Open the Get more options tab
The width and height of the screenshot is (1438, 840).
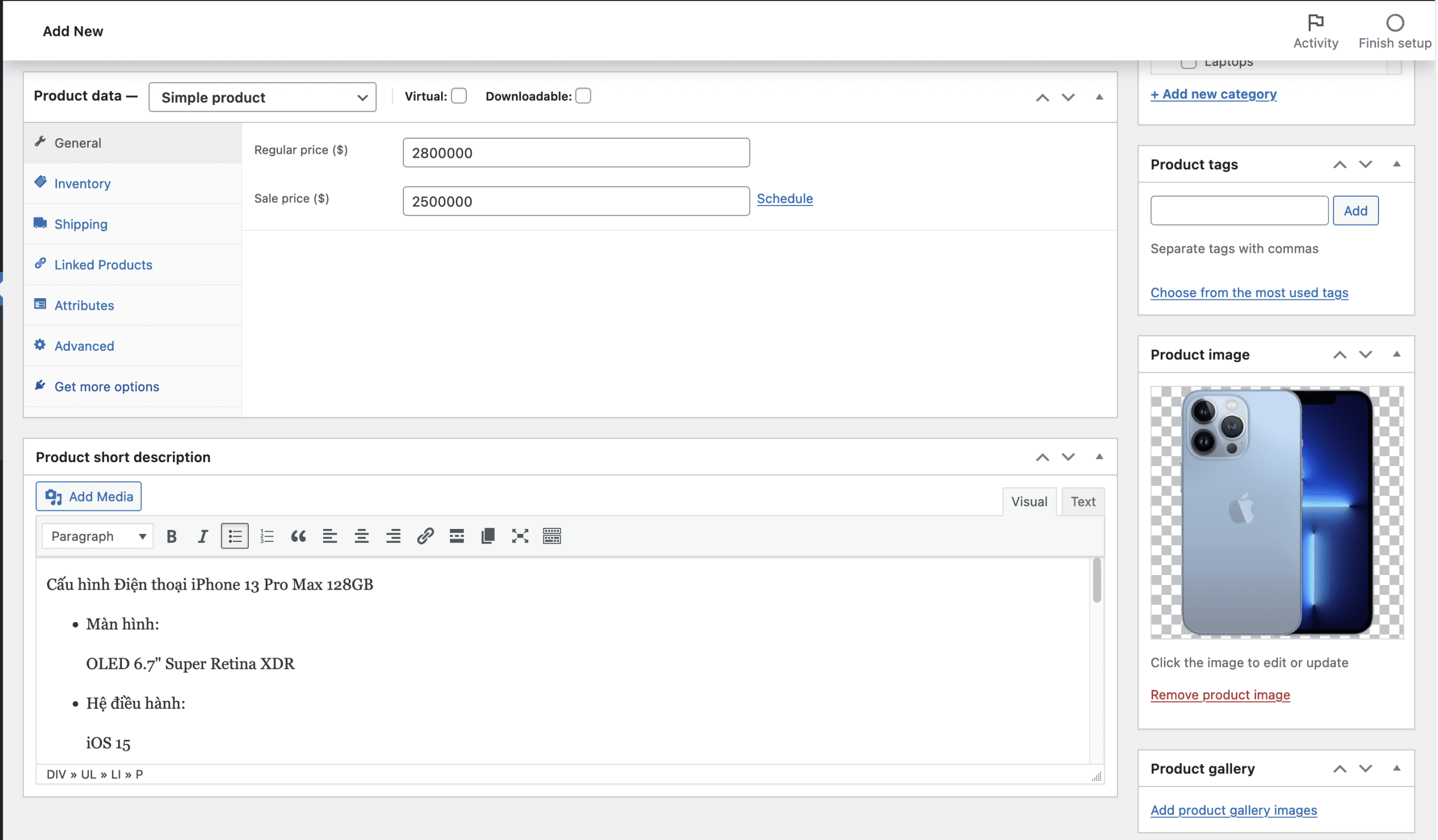pos(133,387)
